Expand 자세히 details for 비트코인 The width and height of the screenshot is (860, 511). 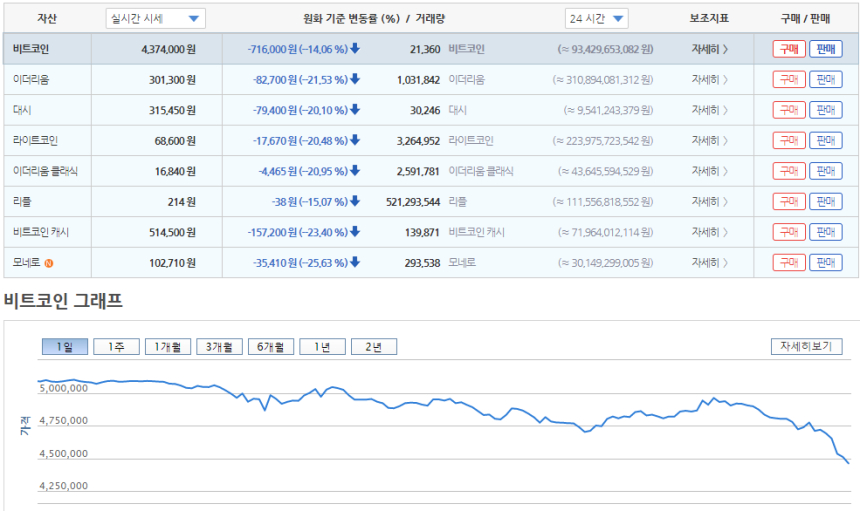[x=709, y=49]
